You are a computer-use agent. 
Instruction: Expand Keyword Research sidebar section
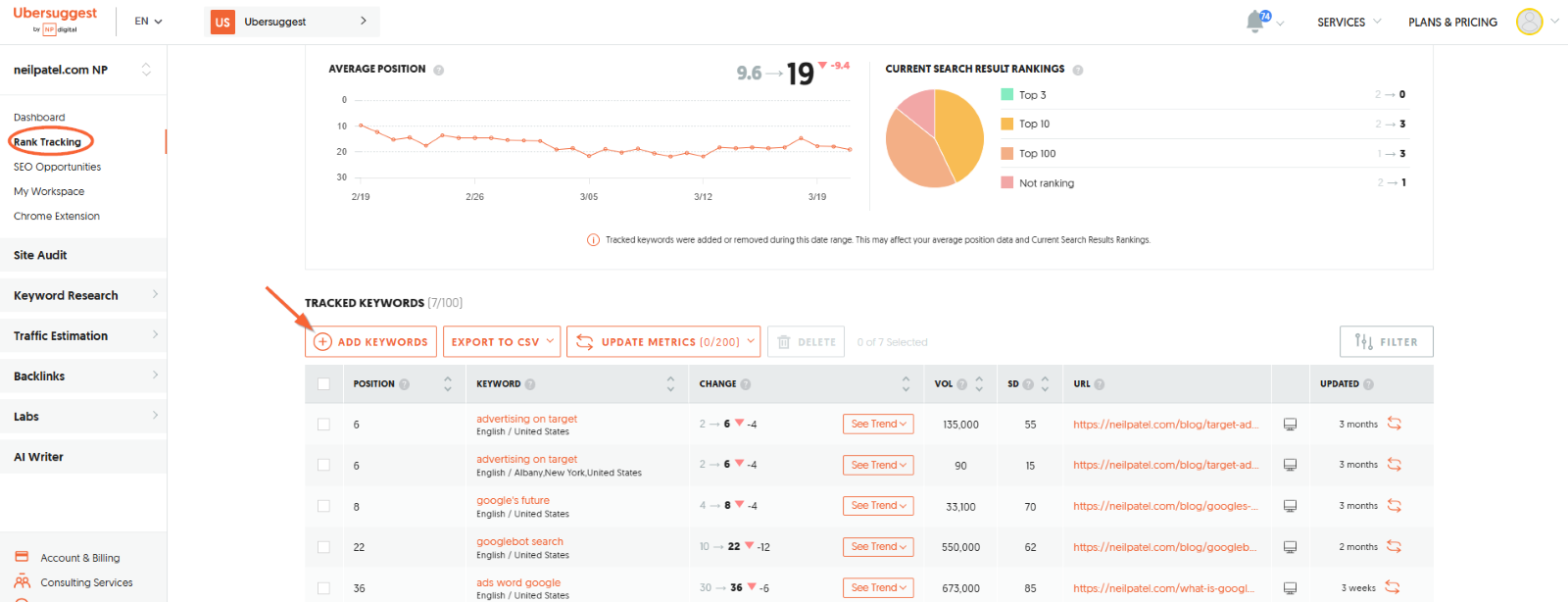point(83,295)
